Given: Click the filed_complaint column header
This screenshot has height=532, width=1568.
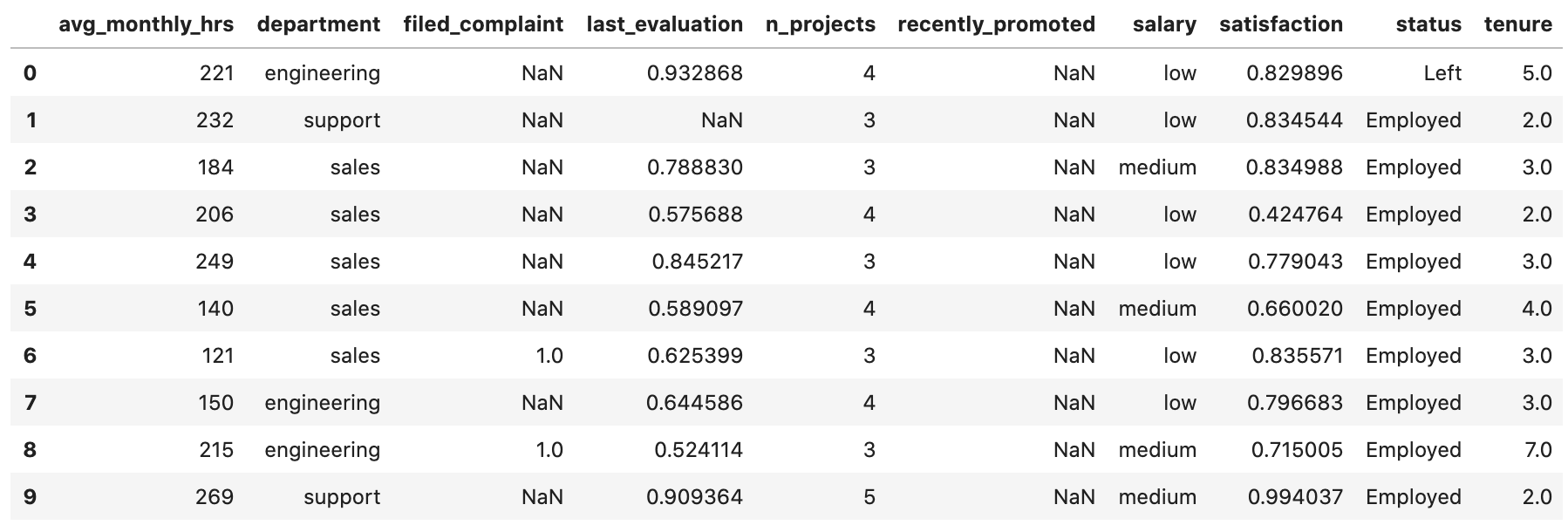Looking at the screenshot, I should pyautogui.click(x=483, y=24).
